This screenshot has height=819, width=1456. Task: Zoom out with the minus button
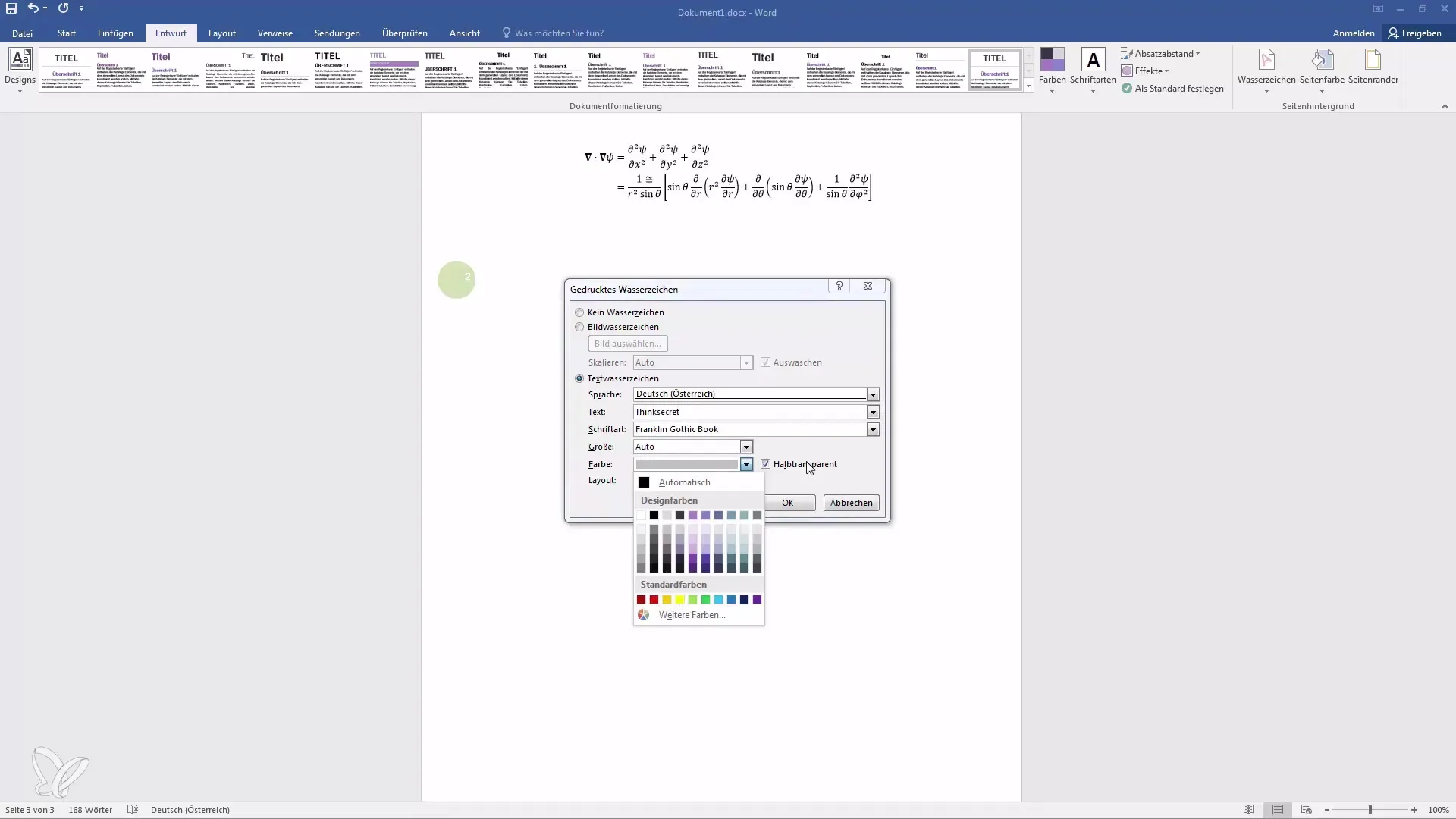pos(1327,810)
